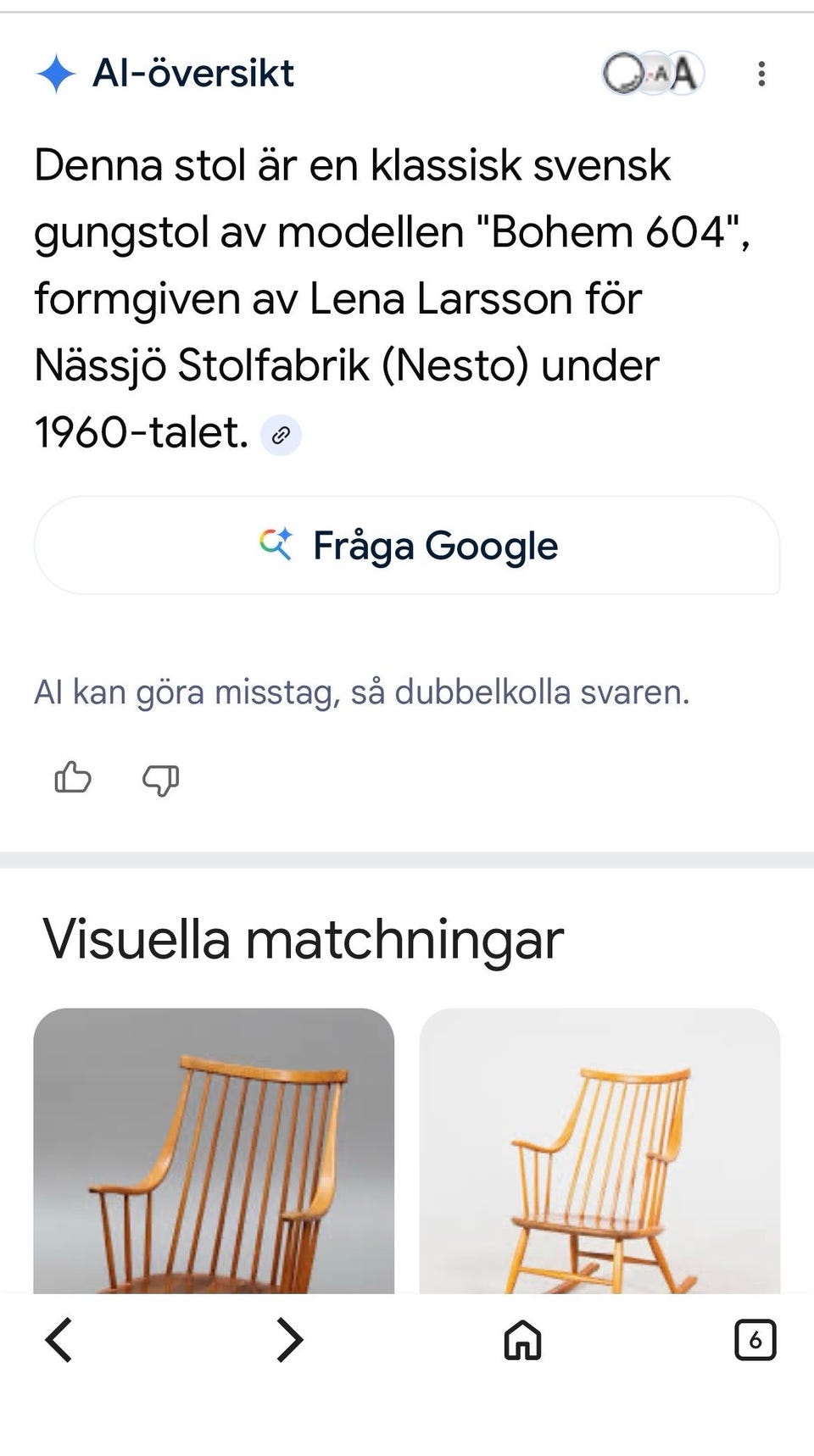Tap the AI-översikt heading text

[x=193, y=74]
